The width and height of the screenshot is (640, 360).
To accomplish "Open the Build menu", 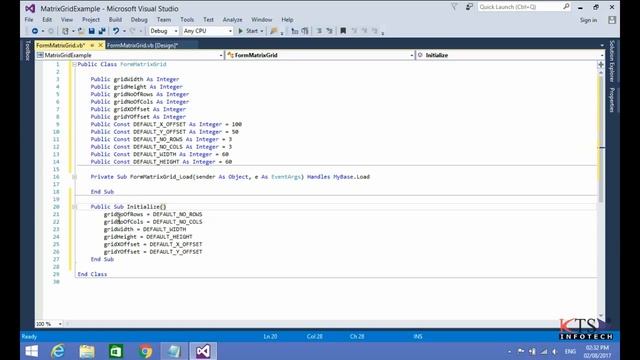I will 116,20.
